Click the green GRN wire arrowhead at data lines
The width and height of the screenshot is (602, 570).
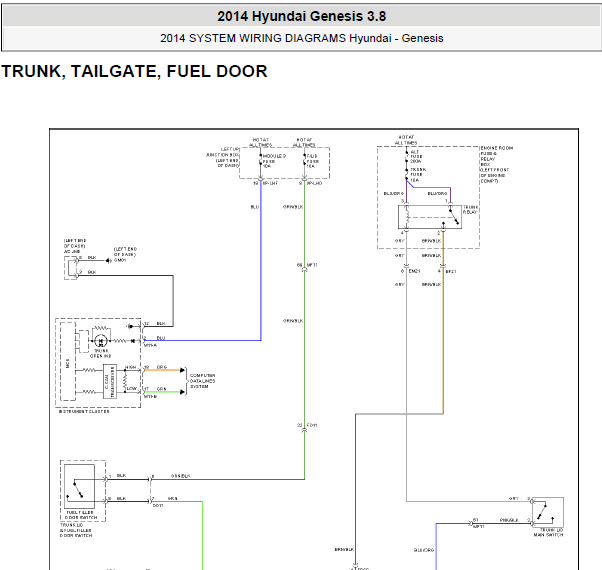coord(183,392)
